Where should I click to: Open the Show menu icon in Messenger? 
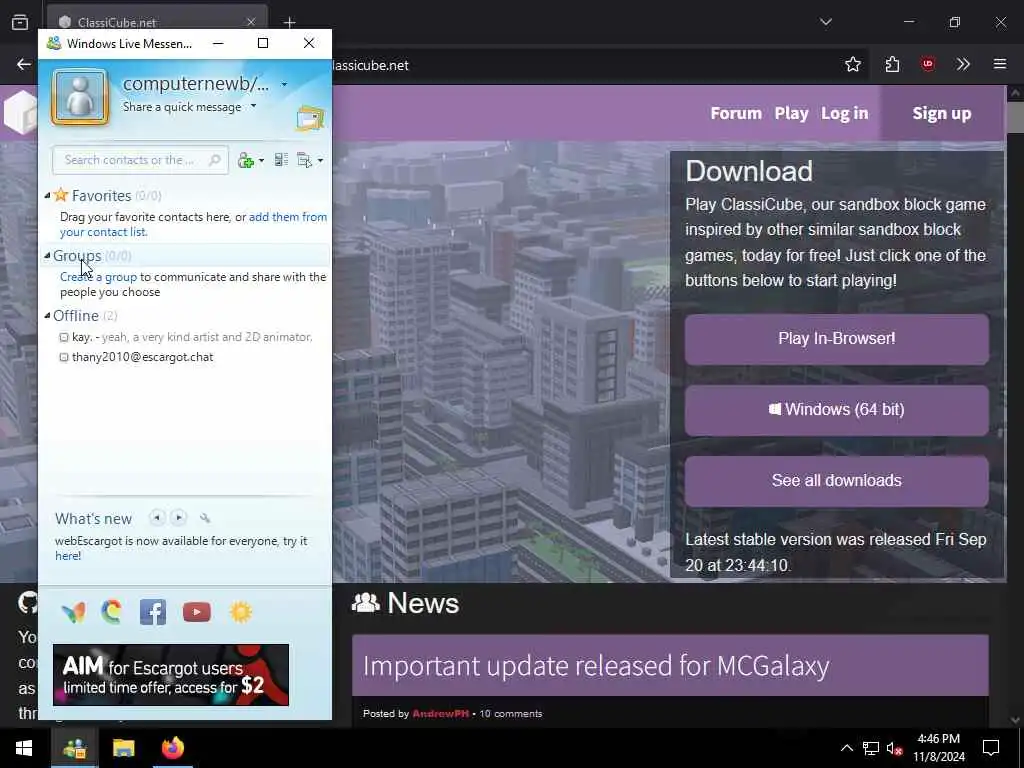click(304, 160)
